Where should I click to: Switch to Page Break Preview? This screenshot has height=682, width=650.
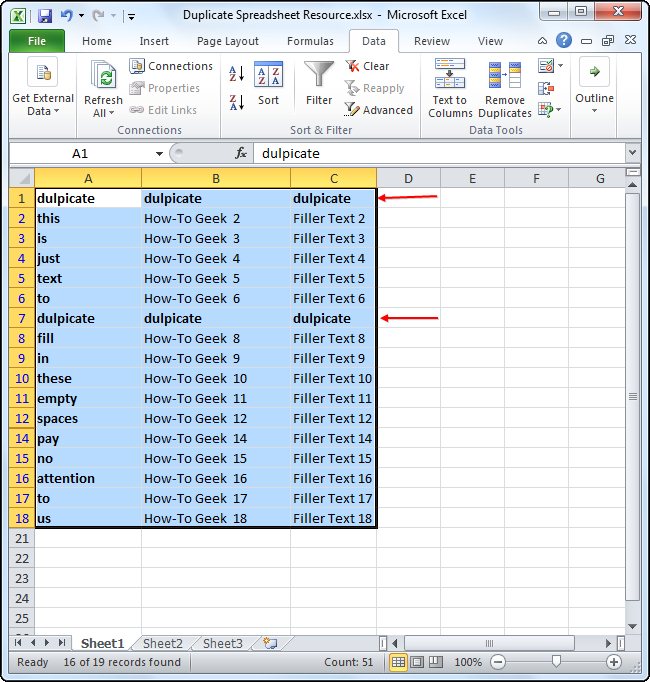point(436,662)
